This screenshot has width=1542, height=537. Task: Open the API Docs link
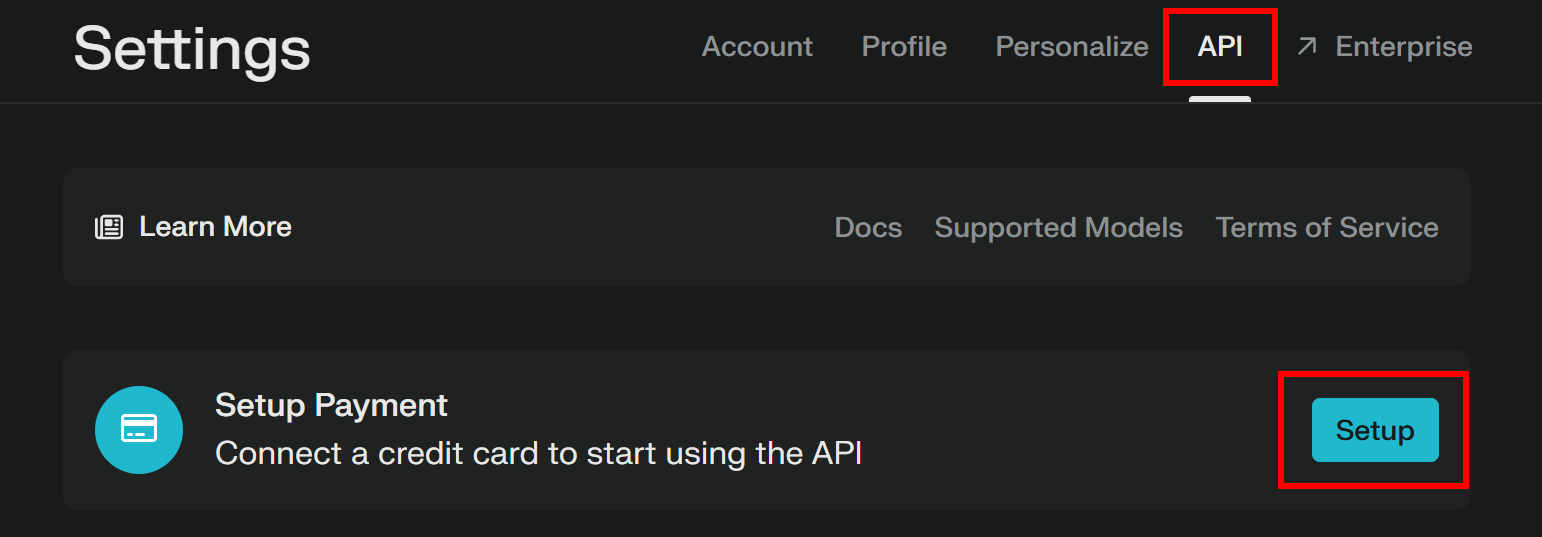pos(868,228)
